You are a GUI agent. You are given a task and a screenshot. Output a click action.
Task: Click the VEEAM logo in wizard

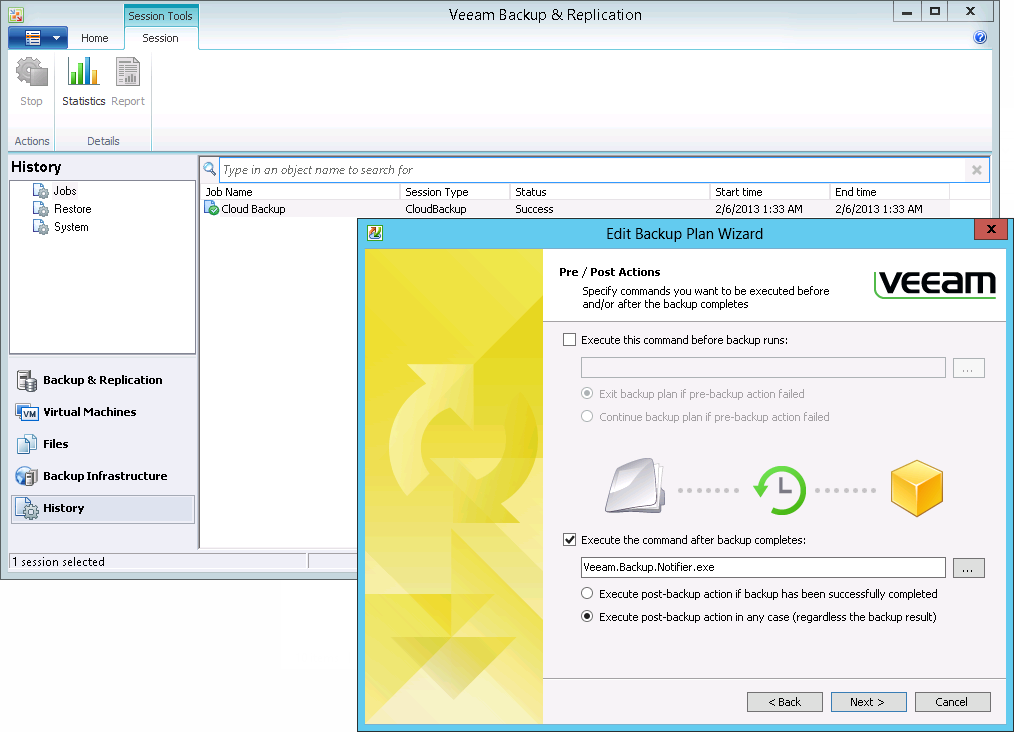pos(934,284)
